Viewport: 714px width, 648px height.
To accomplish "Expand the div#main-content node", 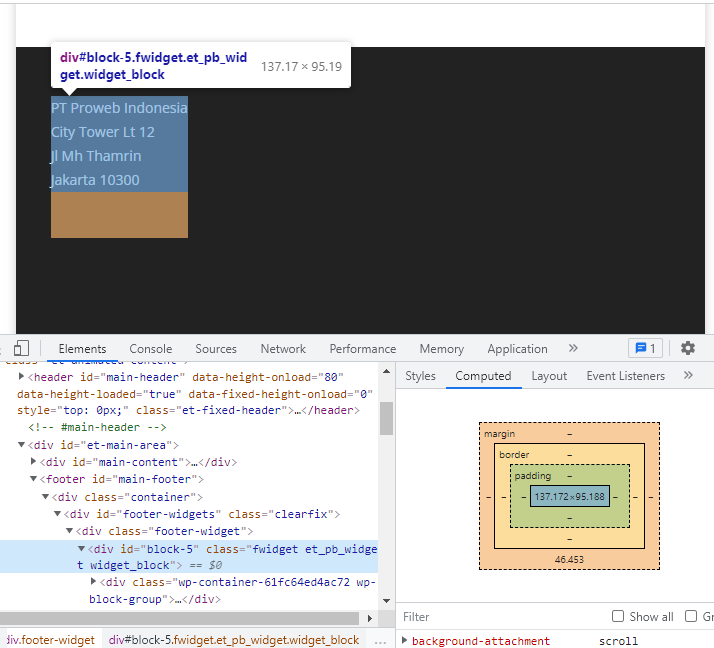I will click(33, 461).
